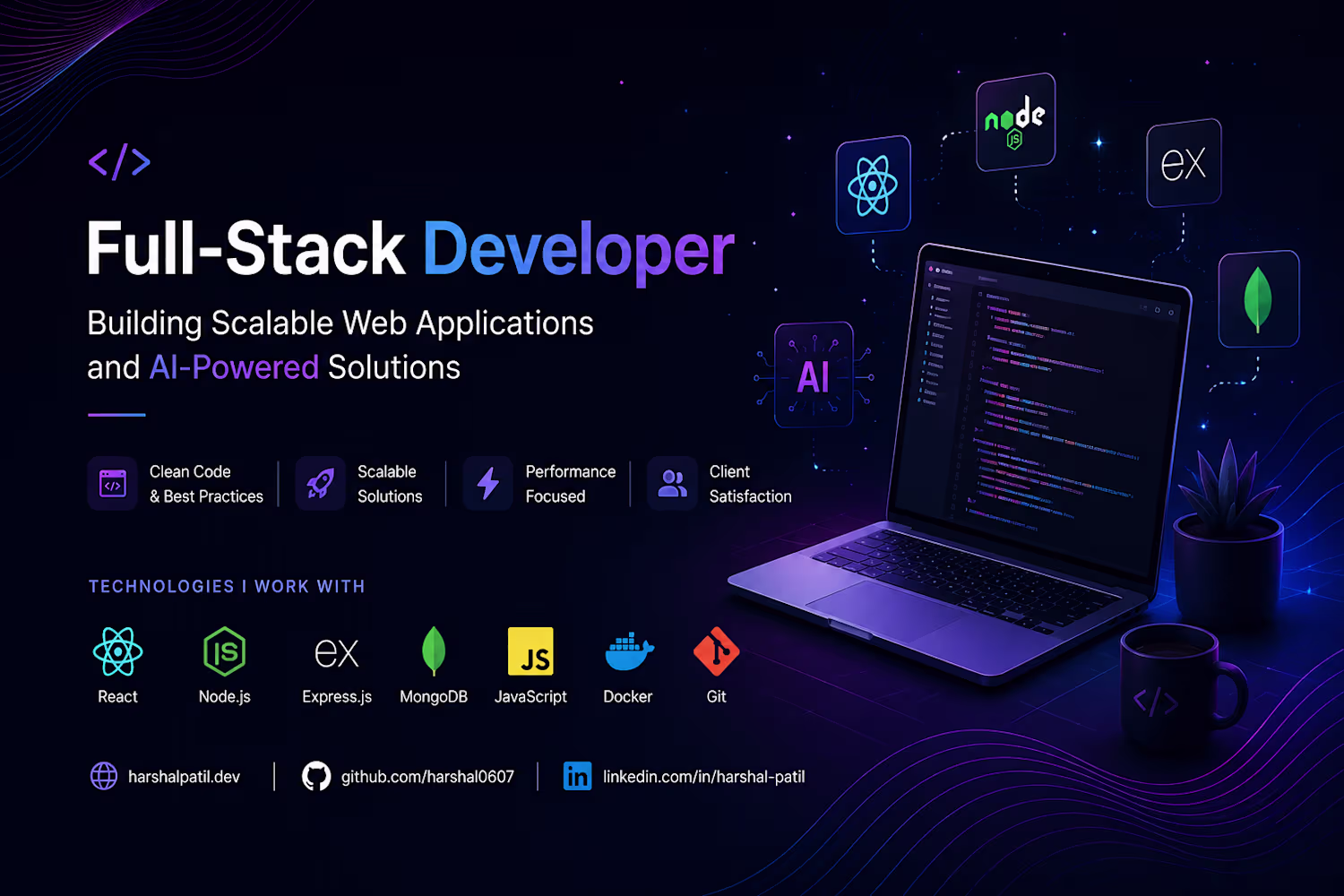Click the purple code brackets logo above the heading

click(x=119, y=162)
